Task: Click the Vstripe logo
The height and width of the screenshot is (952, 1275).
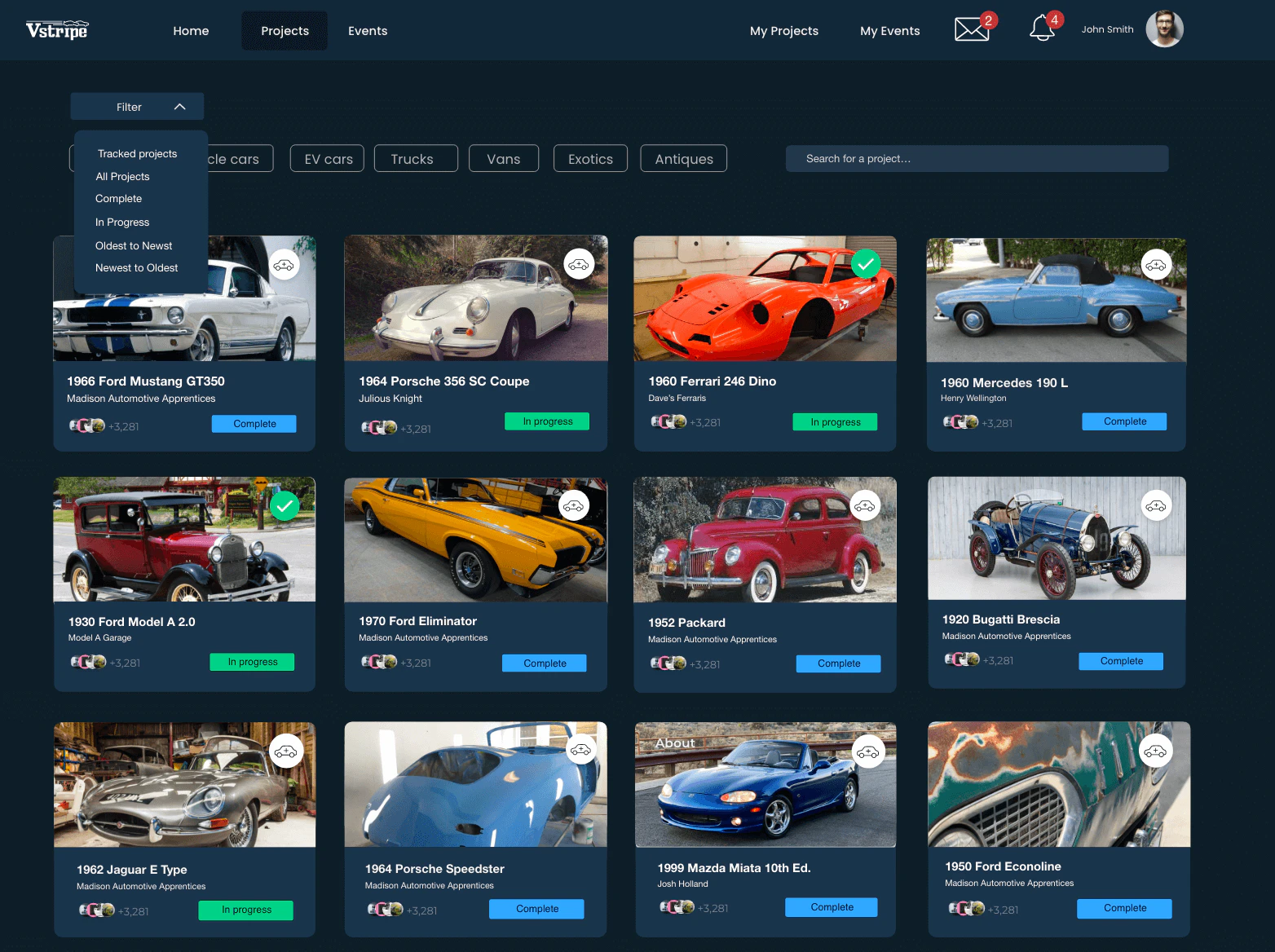Action: pyautogui.click(x=56, y=29)
